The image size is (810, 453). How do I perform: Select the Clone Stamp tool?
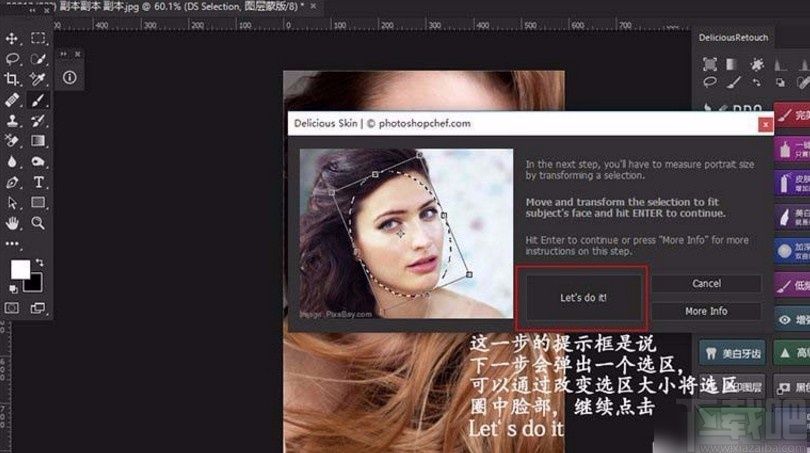click(x=12, y=120)
